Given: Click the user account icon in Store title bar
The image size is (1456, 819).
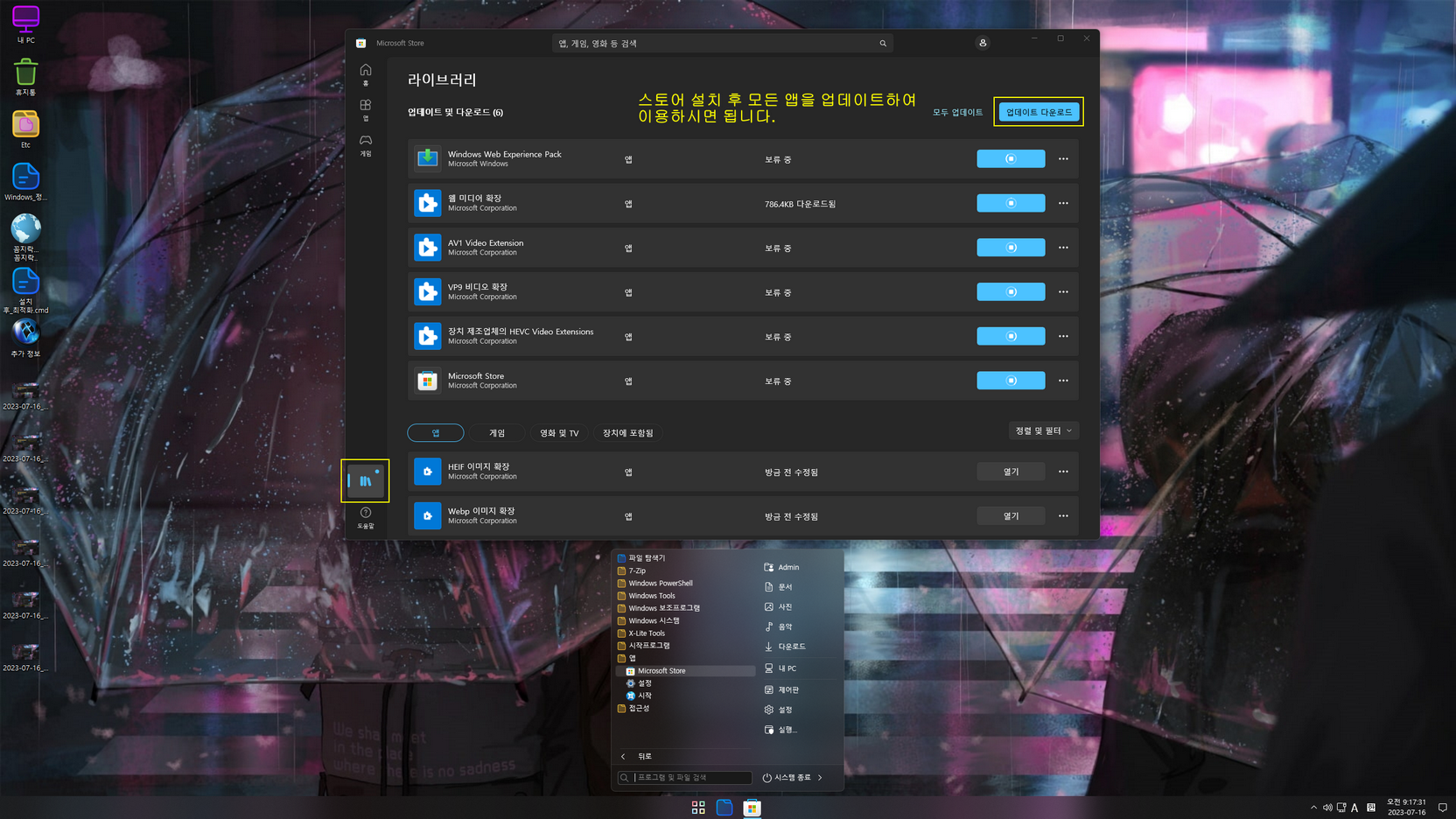Looking at the screenshot, I should [x=983, y=43].
